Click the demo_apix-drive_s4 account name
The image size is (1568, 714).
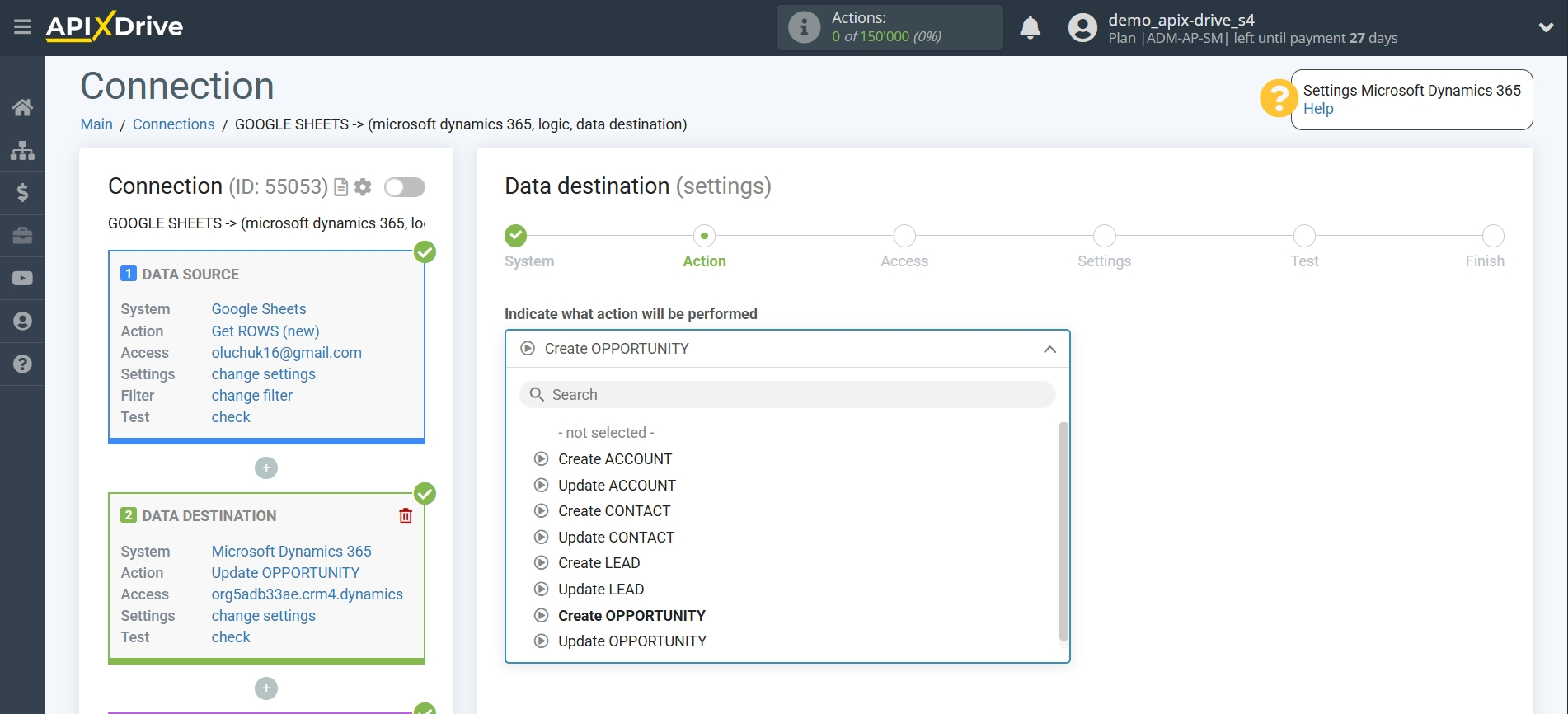pos(1181,20)
